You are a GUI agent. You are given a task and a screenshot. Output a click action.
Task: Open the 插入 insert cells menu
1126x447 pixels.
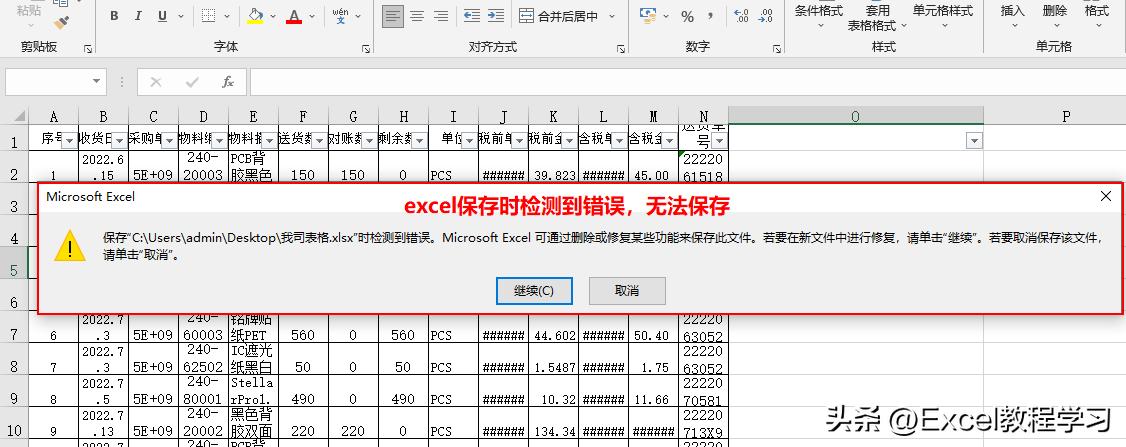tap(1013, 17)
